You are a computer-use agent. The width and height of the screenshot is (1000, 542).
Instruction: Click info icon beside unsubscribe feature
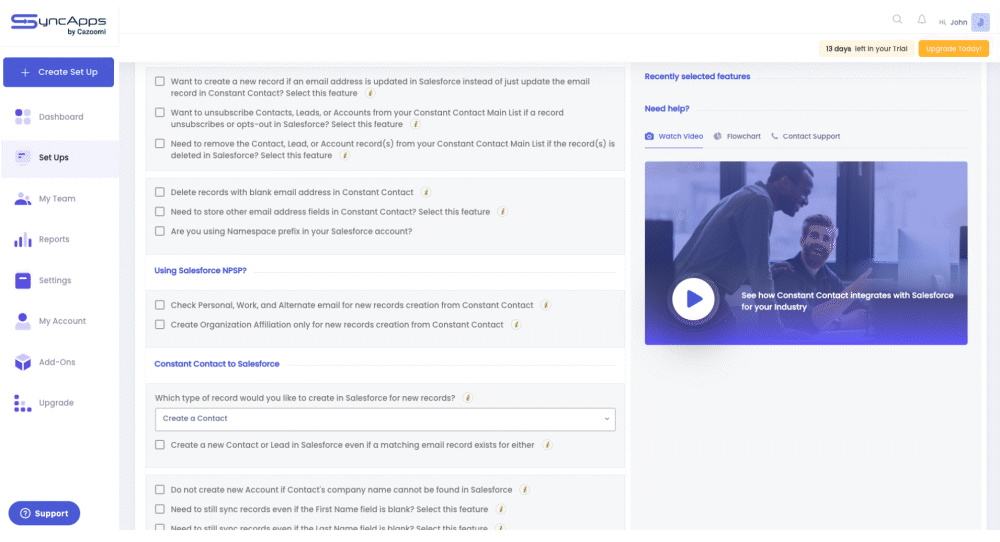click(x=415, y=124)
